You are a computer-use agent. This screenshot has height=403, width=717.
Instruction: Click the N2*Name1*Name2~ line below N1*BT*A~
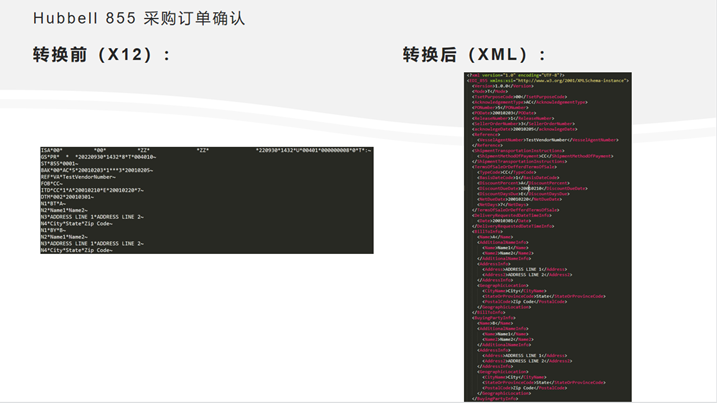coord(64,210)
